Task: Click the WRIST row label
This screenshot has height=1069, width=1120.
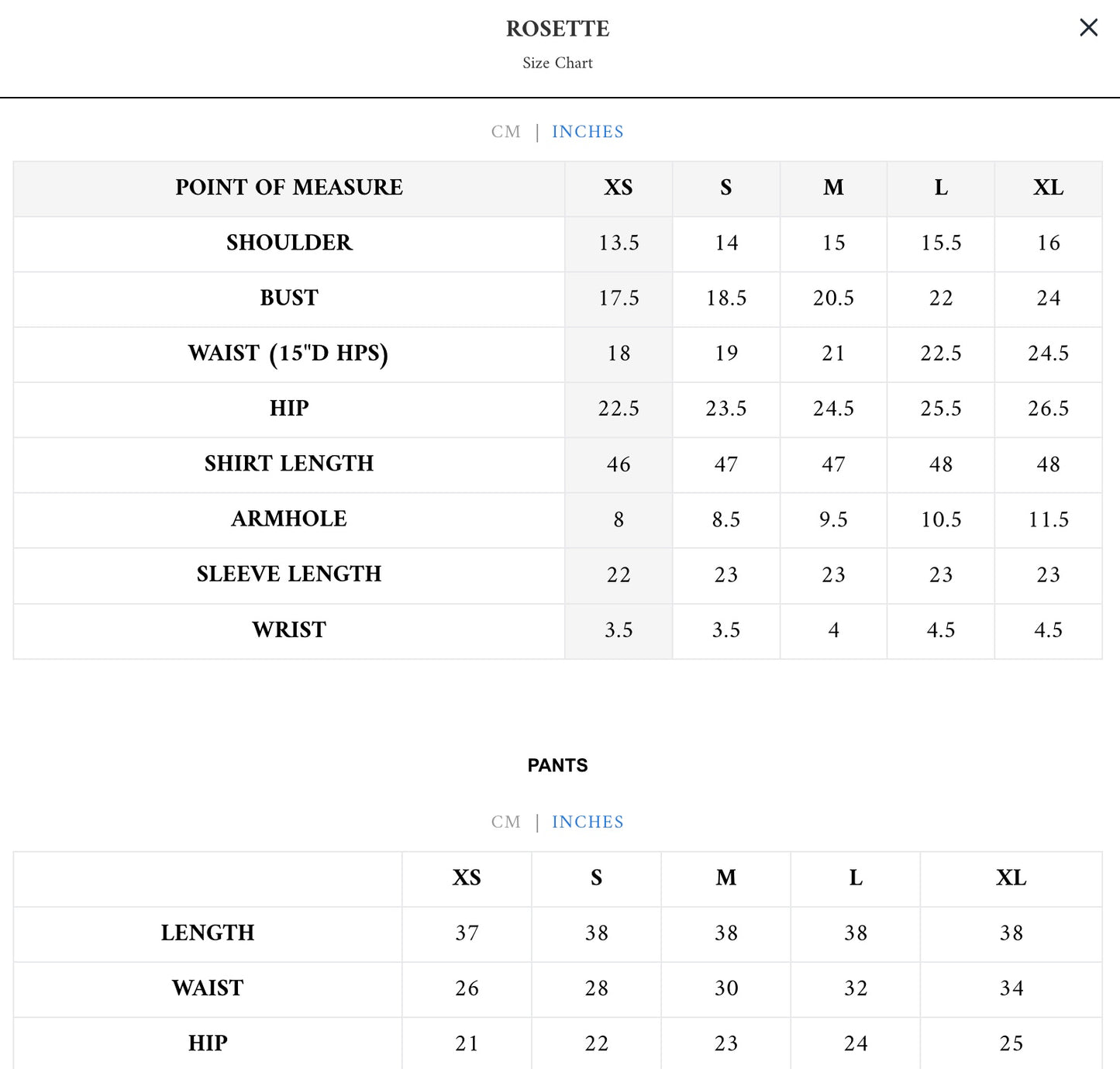Action: 289,629
